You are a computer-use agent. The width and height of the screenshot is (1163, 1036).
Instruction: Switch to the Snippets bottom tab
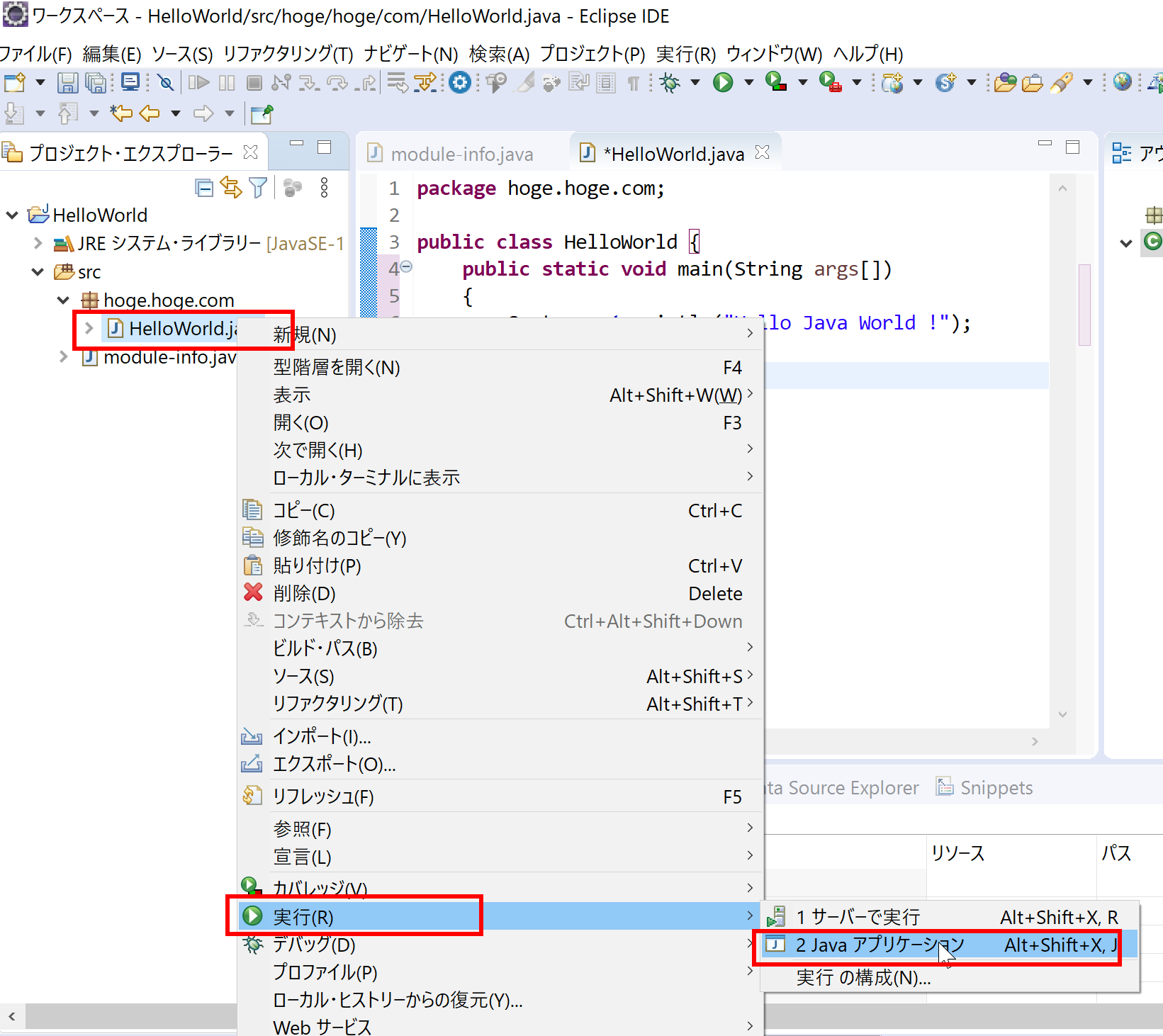(x=984, y=787)
